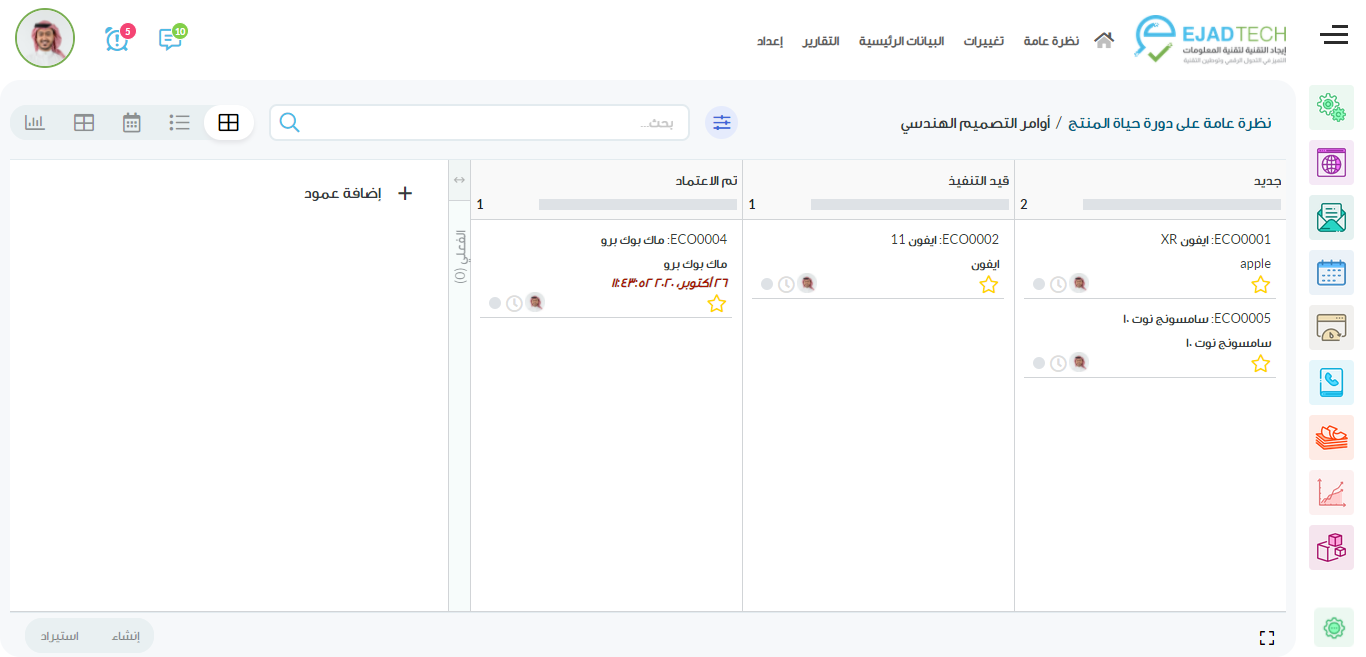Open the activity clock on ECO0002 card

[x=787, y=284]
